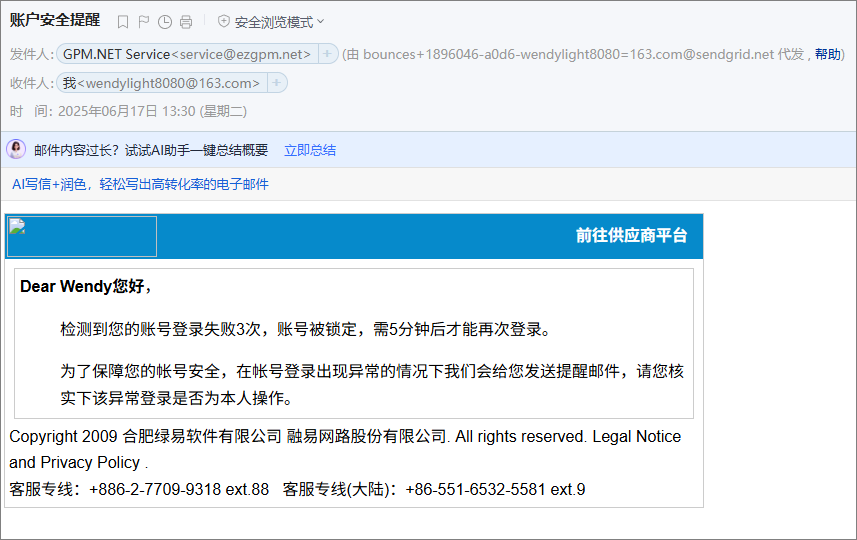857x540 pixels.
Task: Click the shield icon for safe browsing
Action: [224, 22]
